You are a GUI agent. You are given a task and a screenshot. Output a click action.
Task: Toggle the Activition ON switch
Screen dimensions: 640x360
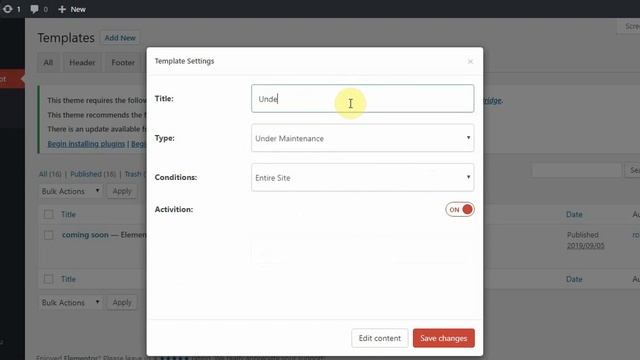pyautogui.click(x=460, y=209)
